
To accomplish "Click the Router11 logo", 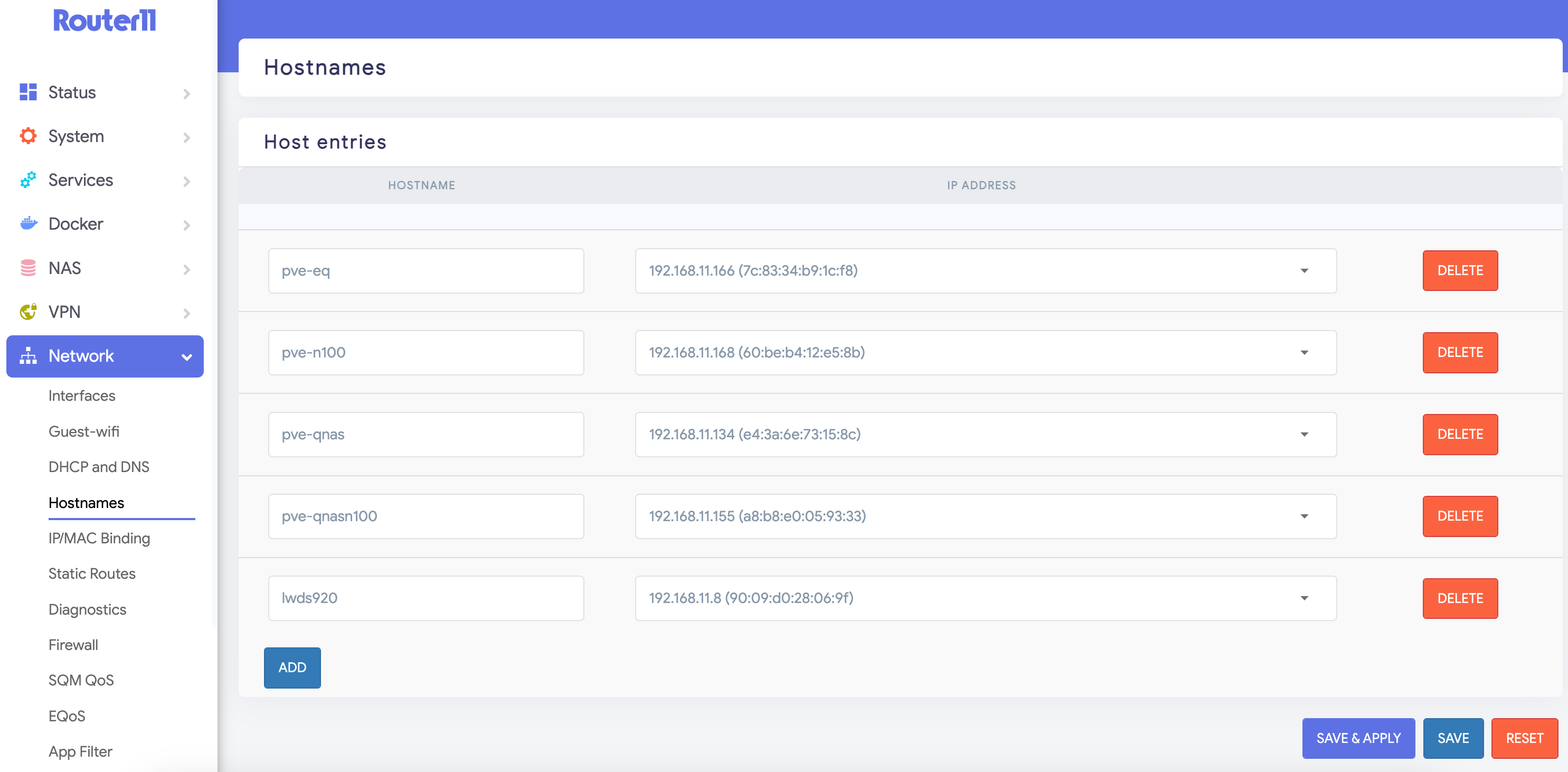I will click(x=105, y=21).
